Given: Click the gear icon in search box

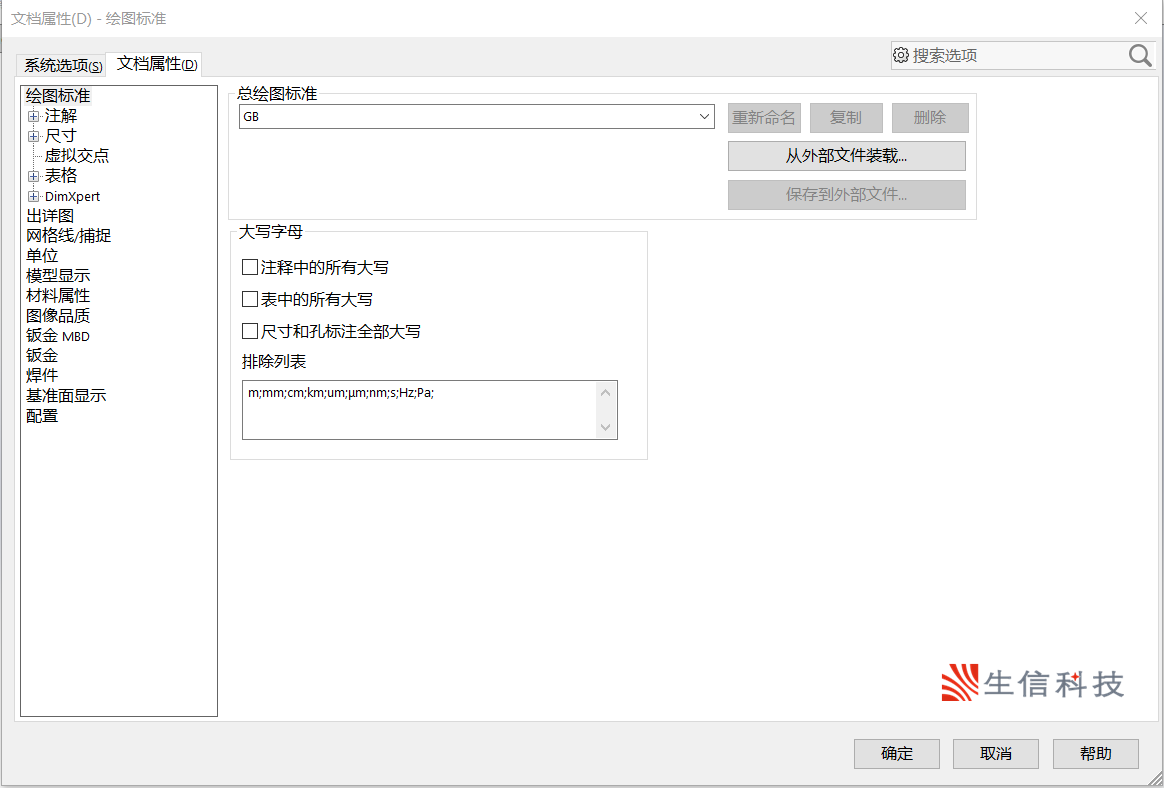Looking at the screenshot, I should (x=901, y=55).
